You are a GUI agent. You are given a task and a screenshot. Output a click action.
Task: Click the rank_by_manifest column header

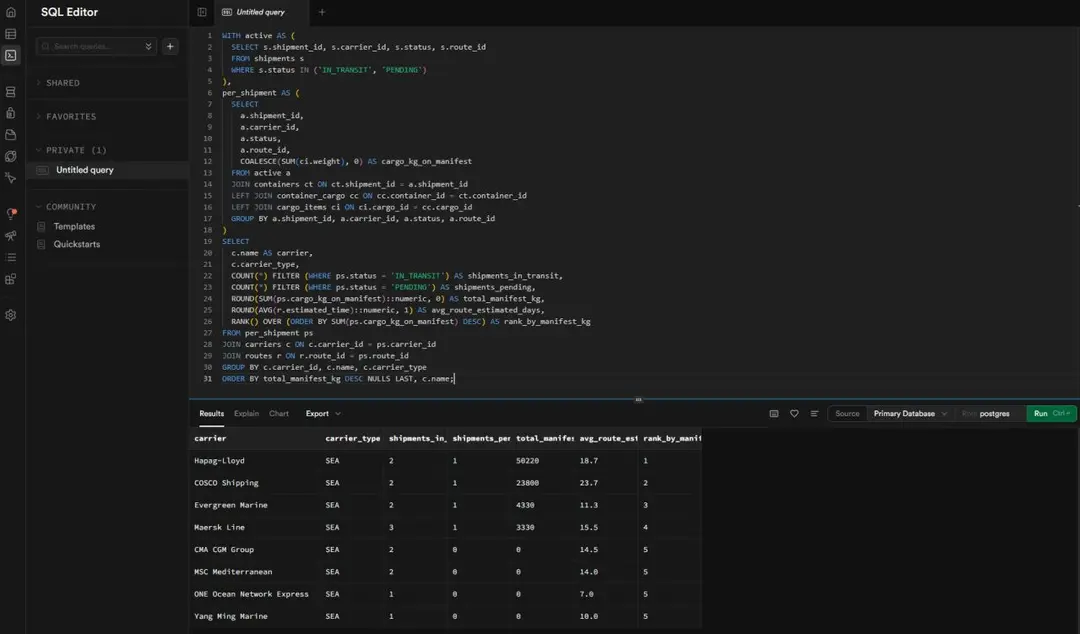click(x=670, y=438)
